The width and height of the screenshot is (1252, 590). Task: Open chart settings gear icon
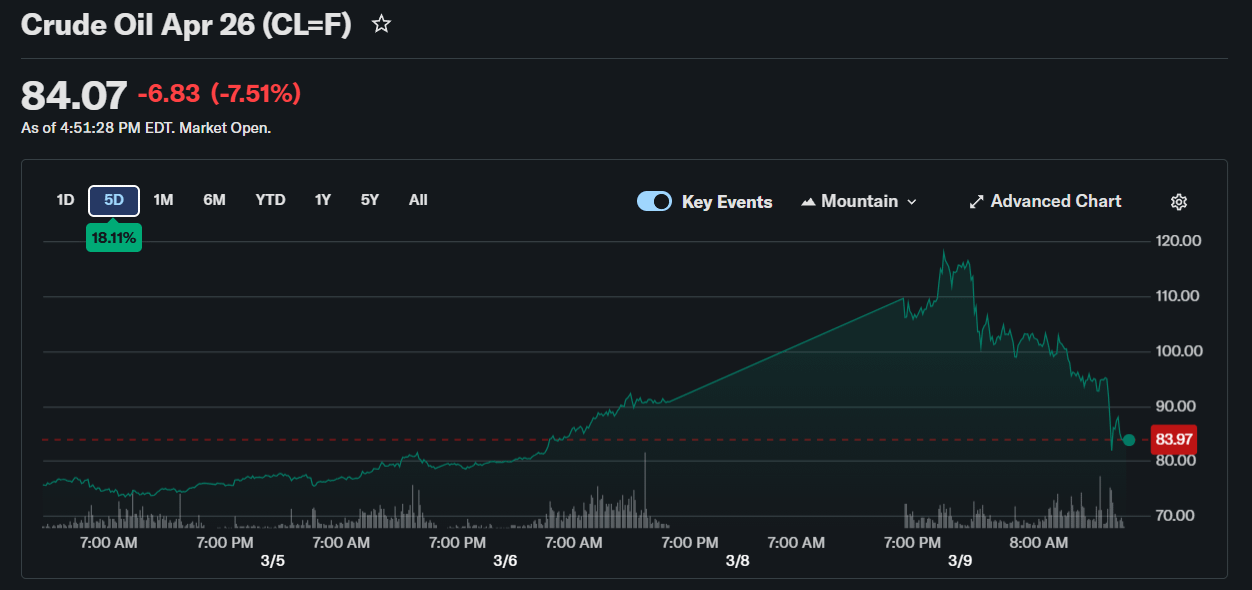(1178, 202)
